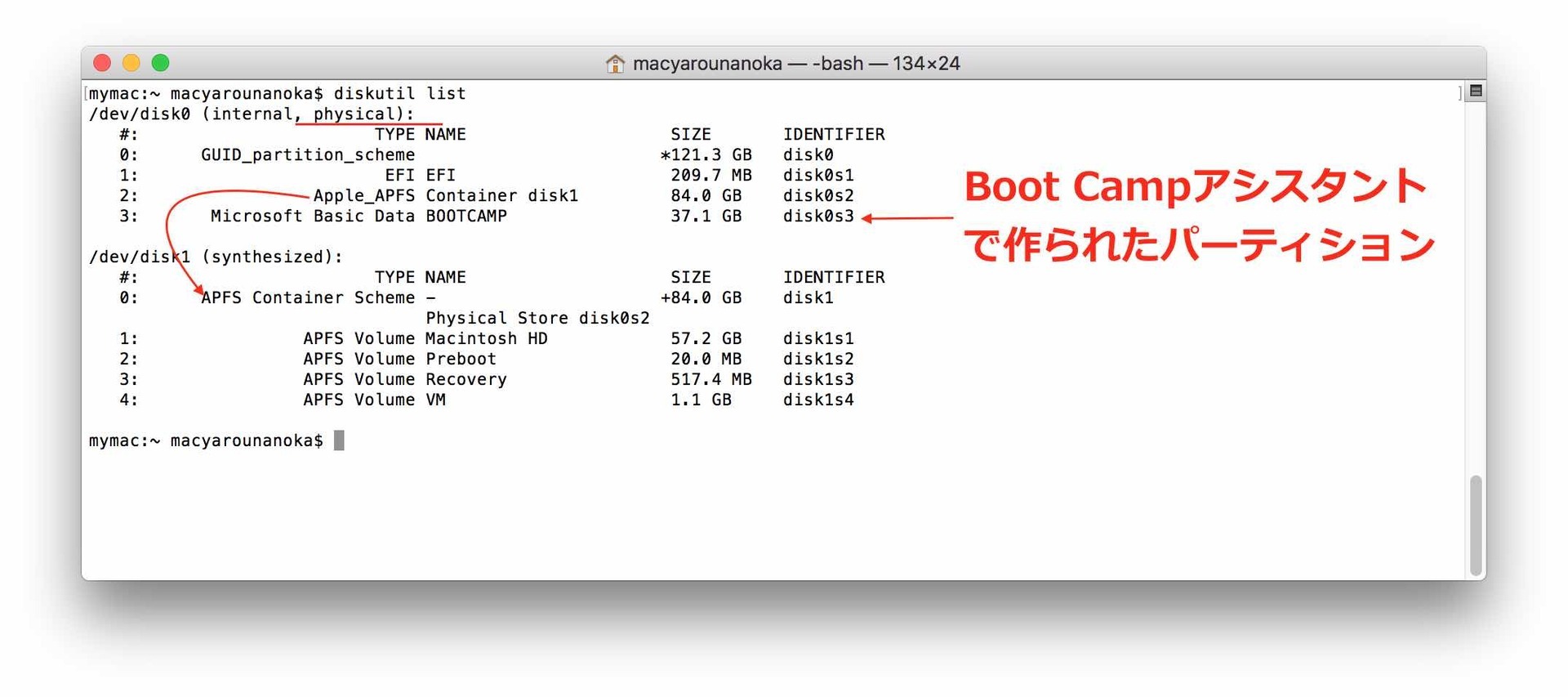Click the vertical scrollbar thumb
This screenshot has width=1568, height=697.
[x=1476, y=525]
